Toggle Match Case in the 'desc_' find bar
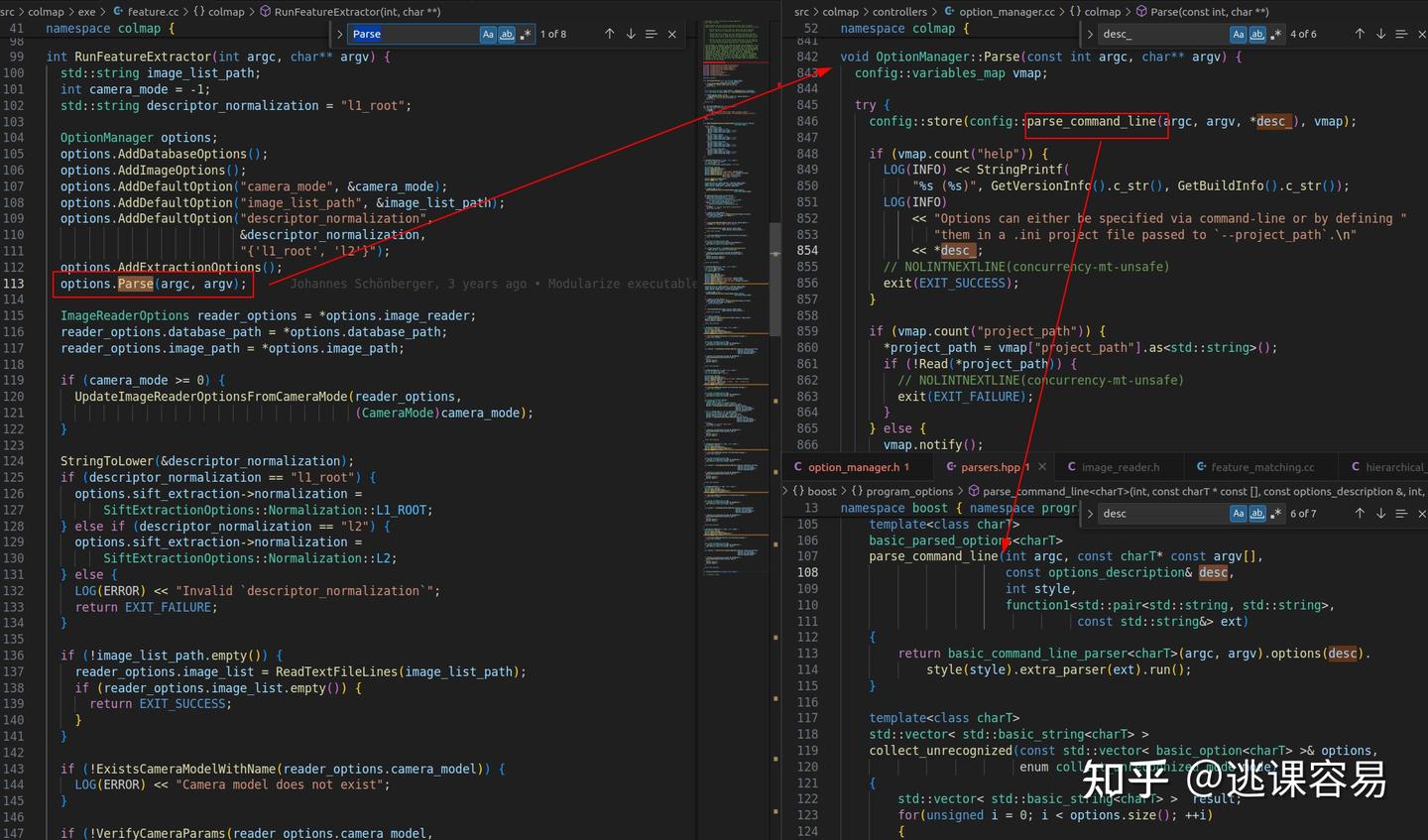The width and height of the screenshot is (1428, 840). coord(1239,34)
